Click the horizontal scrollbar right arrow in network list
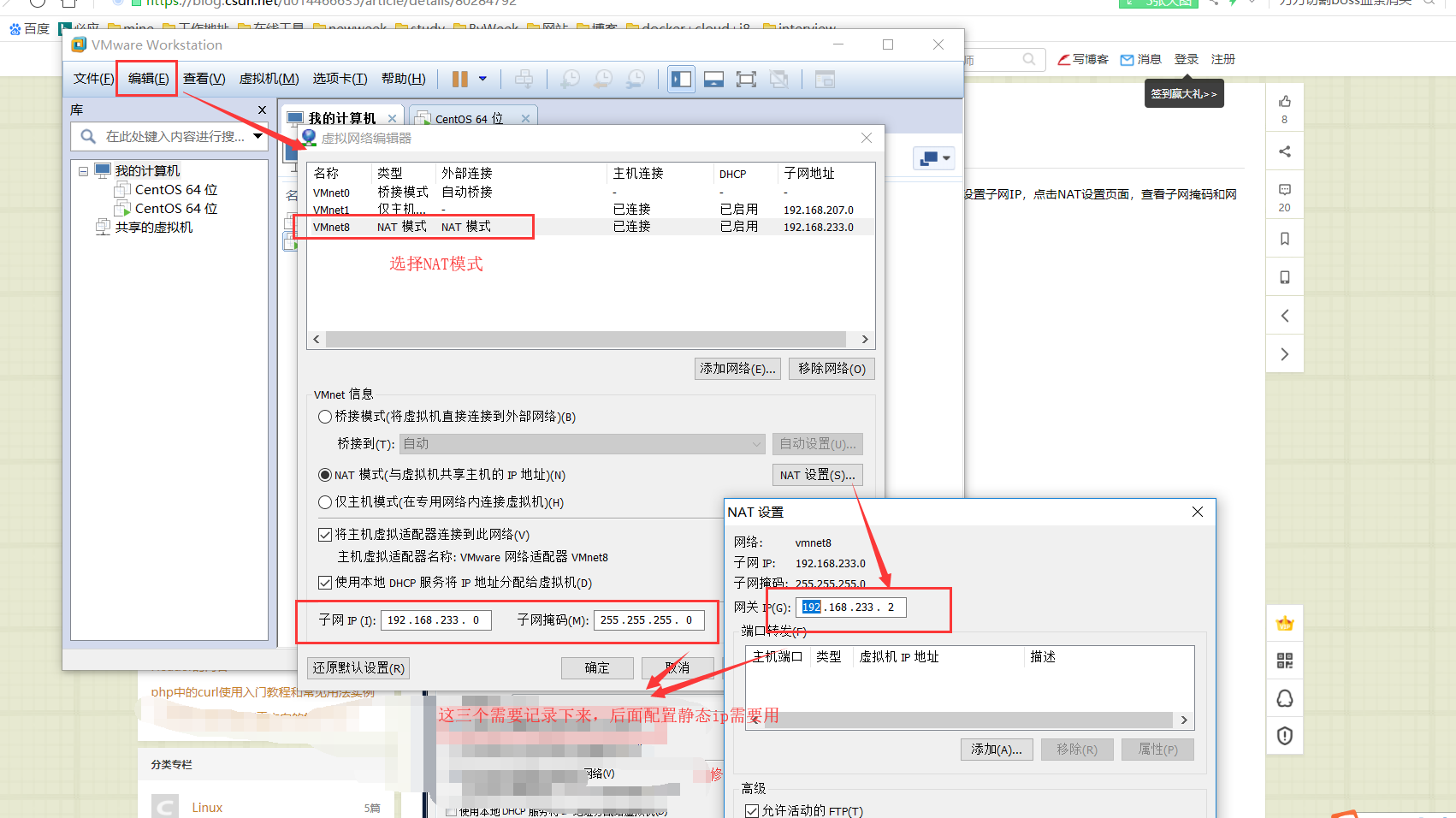 coord(865,340)
